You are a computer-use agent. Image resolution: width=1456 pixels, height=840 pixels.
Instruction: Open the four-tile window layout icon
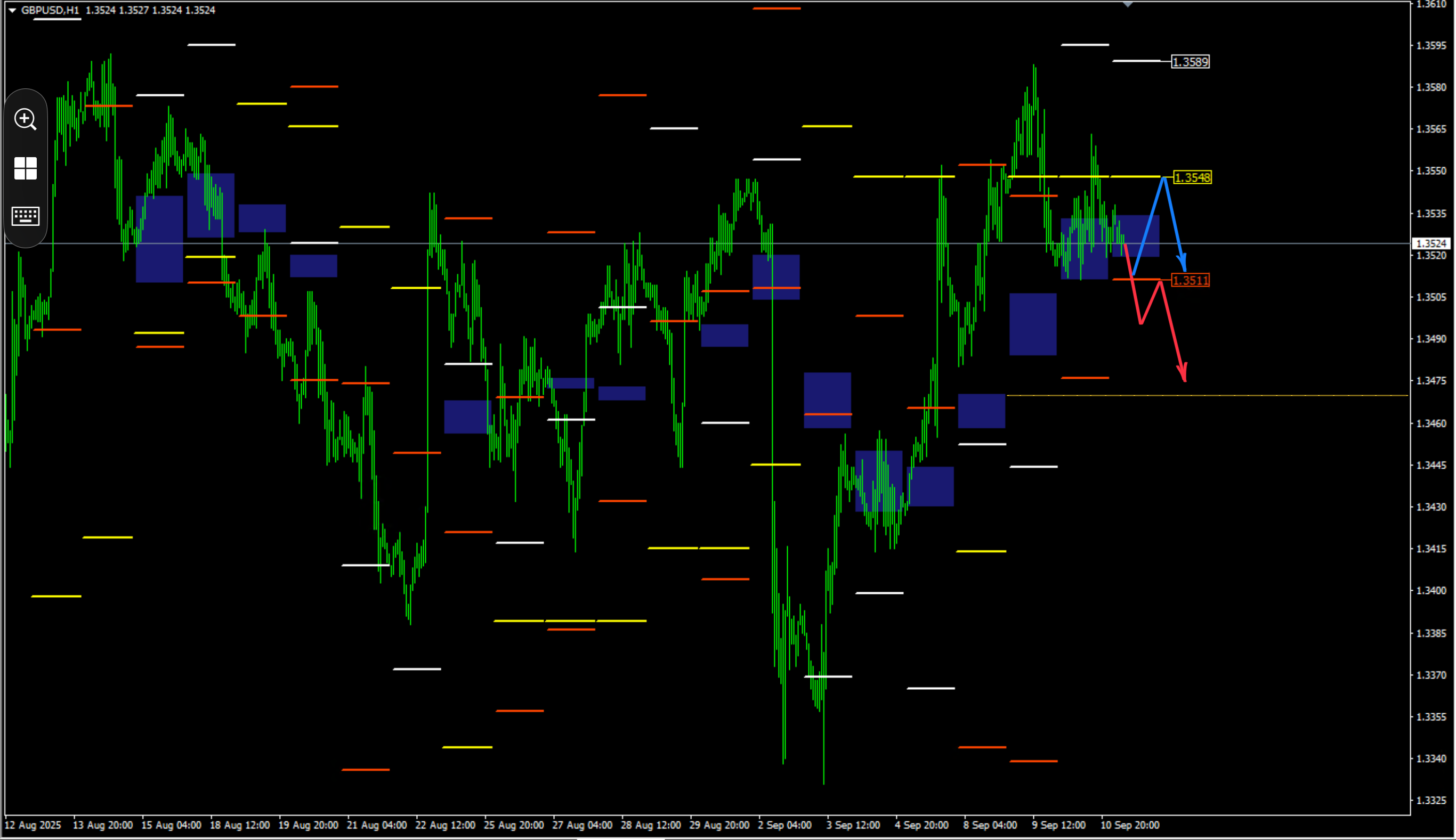26,168
